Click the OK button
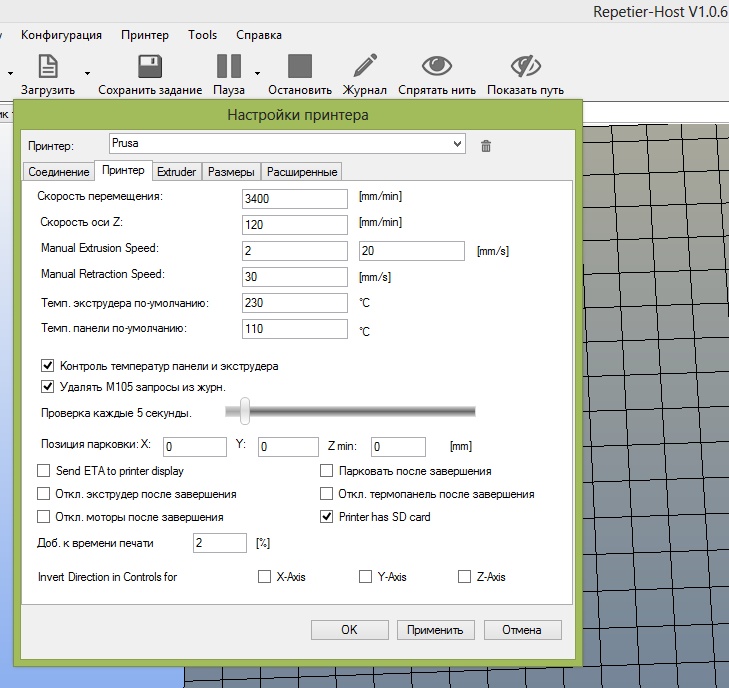The image size is (729, 688). coord(349,630)
